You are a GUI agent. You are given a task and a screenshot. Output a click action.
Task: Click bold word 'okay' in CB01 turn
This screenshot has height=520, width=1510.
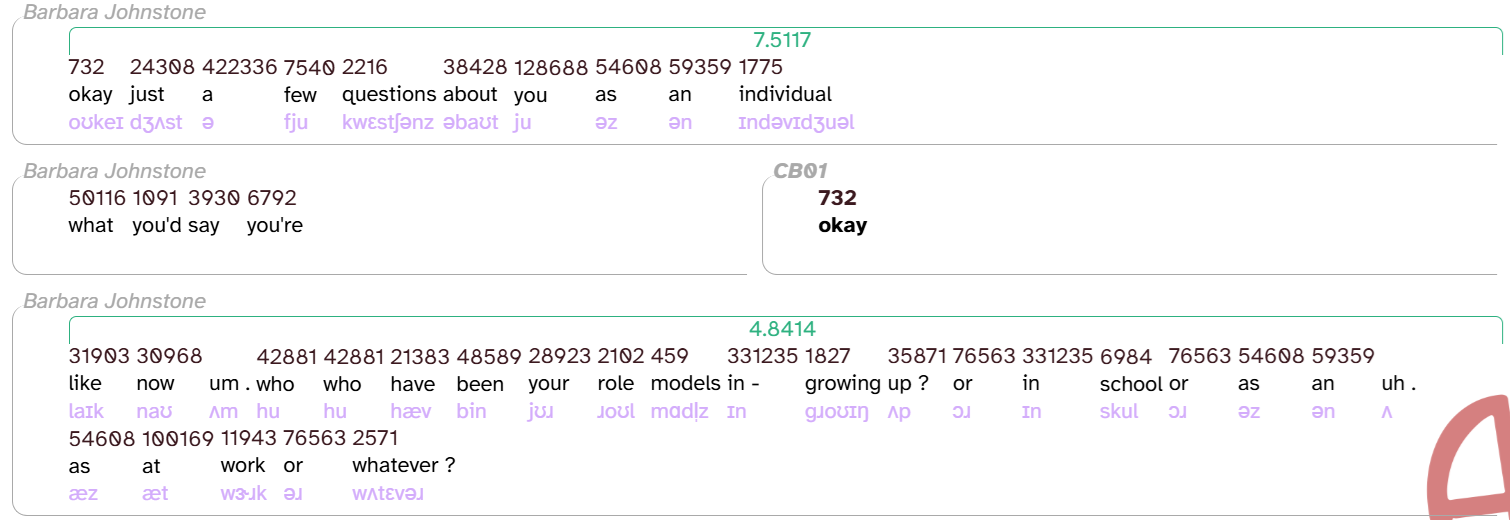(842, 225)
